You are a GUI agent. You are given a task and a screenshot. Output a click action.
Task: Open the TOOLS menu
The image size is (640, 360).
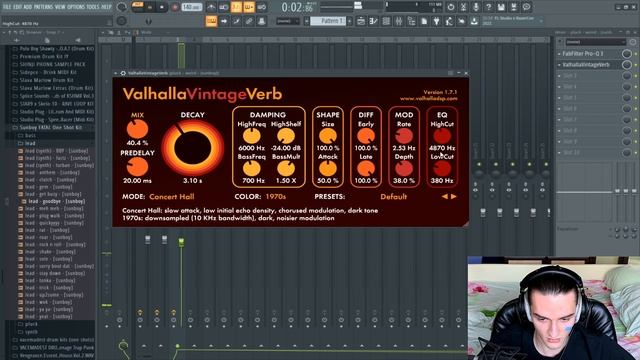click(x=93, y=7)
